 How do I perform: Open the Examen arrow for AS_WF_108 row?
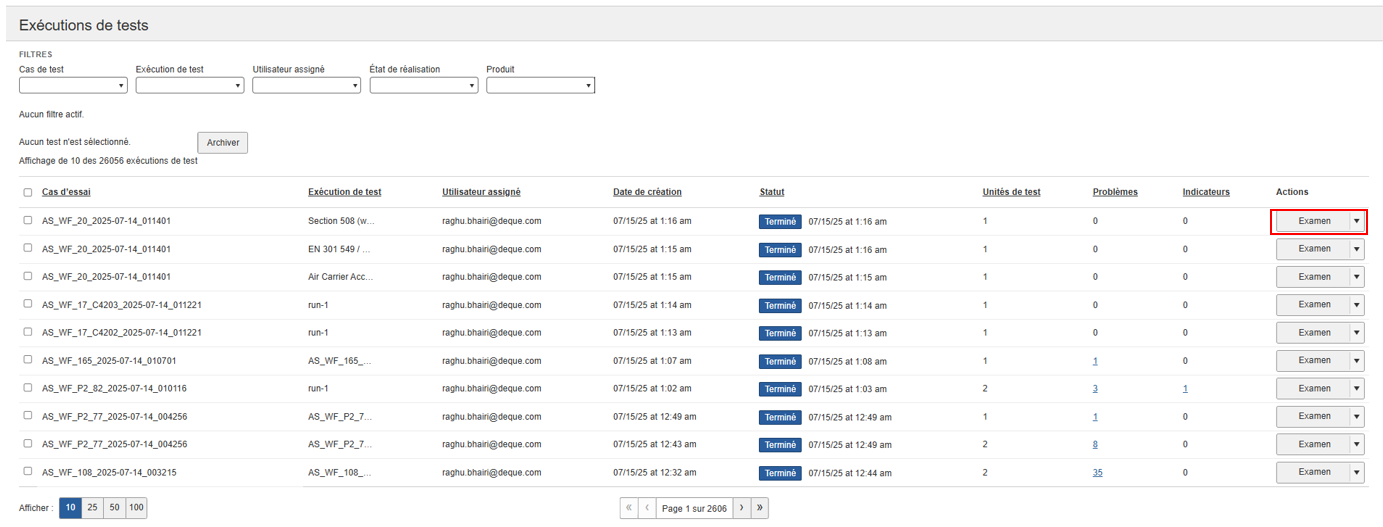coord(1356,472)
